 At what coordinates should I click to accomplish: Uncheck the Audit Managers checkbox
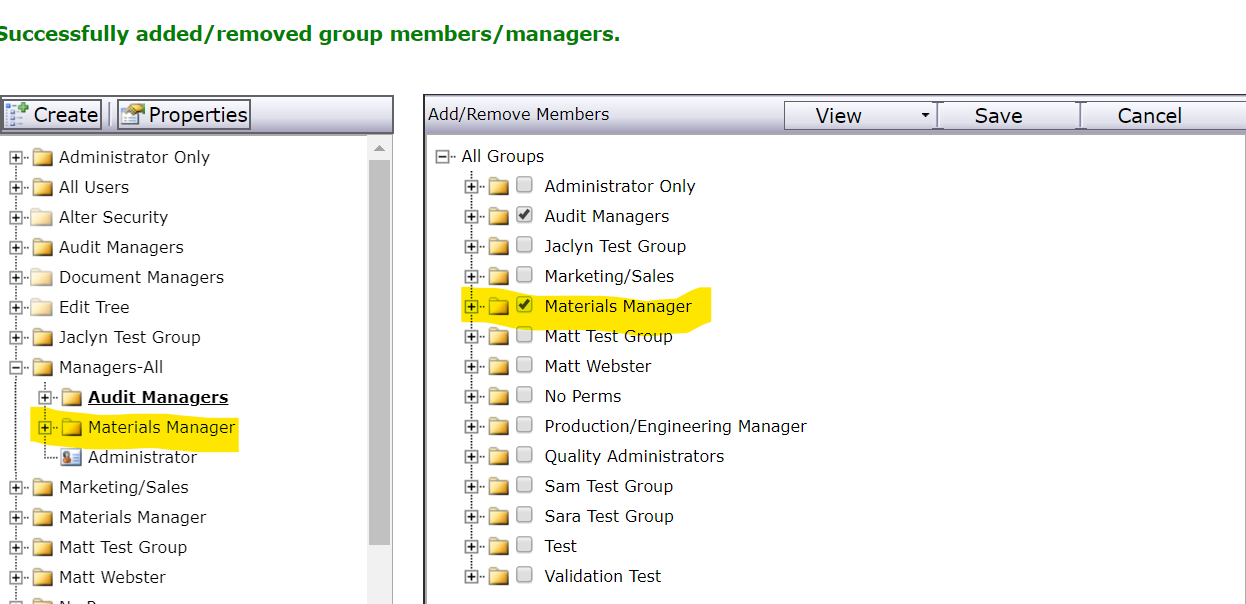point(524,215)
